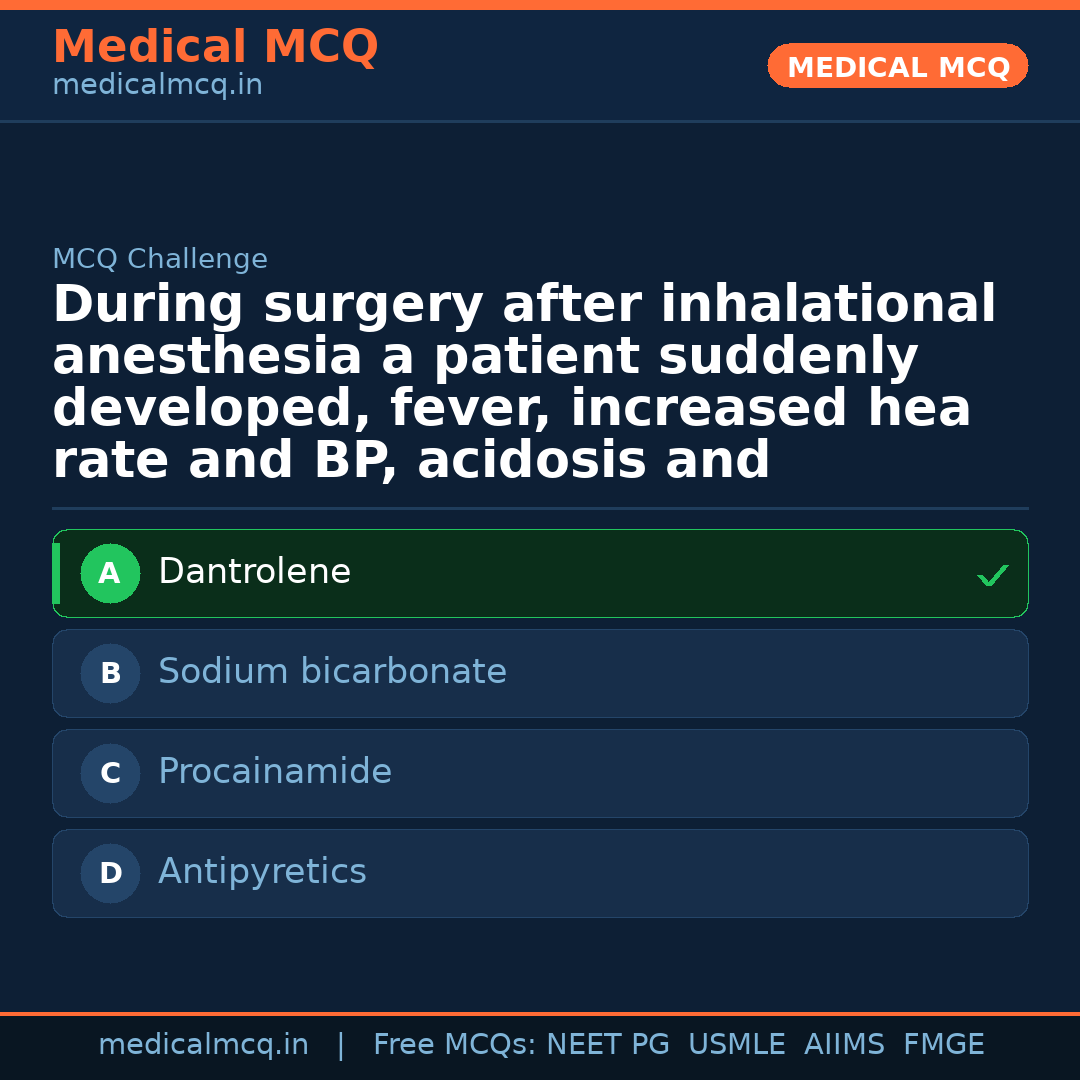
Task: Click the FMGE footer label
Action: [x=943, y=1045]
